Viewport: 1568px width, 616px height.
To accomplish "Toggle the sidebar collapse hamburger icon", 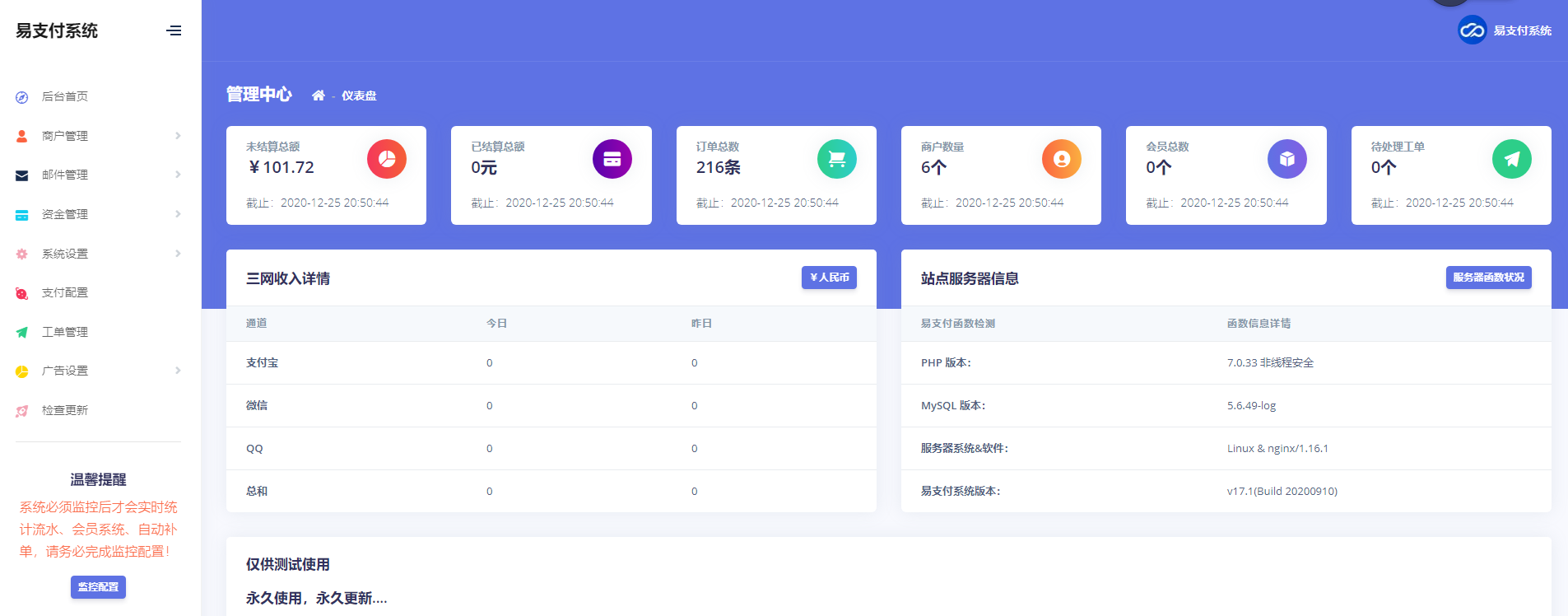I will pos(174,30).
